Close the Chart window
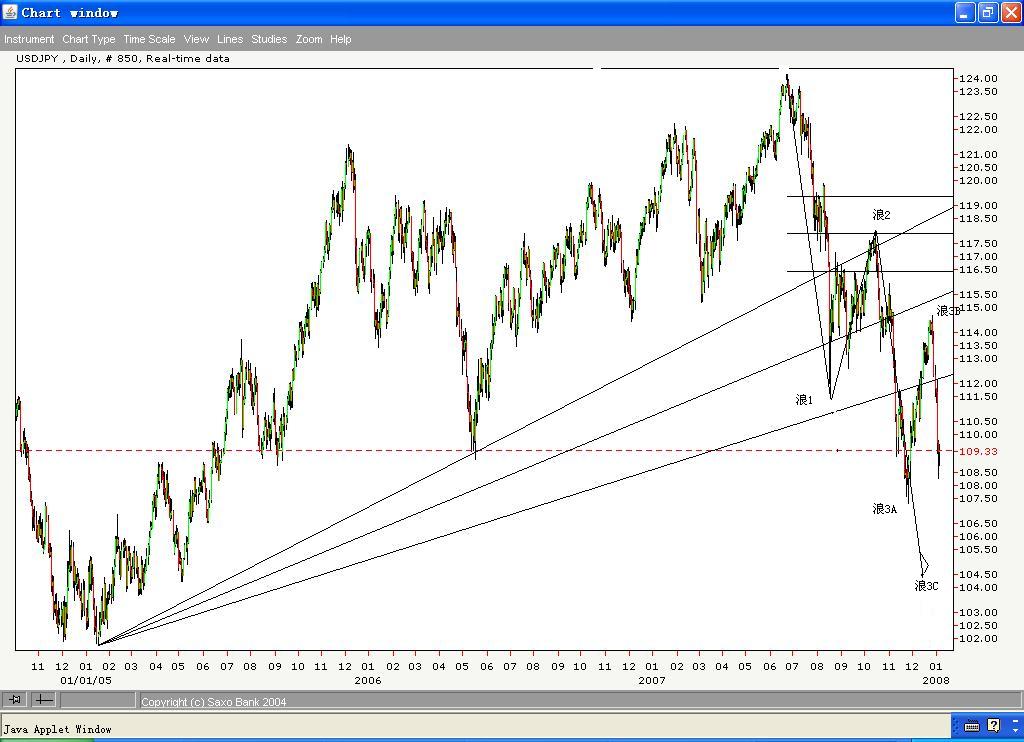 [1011, 12]
